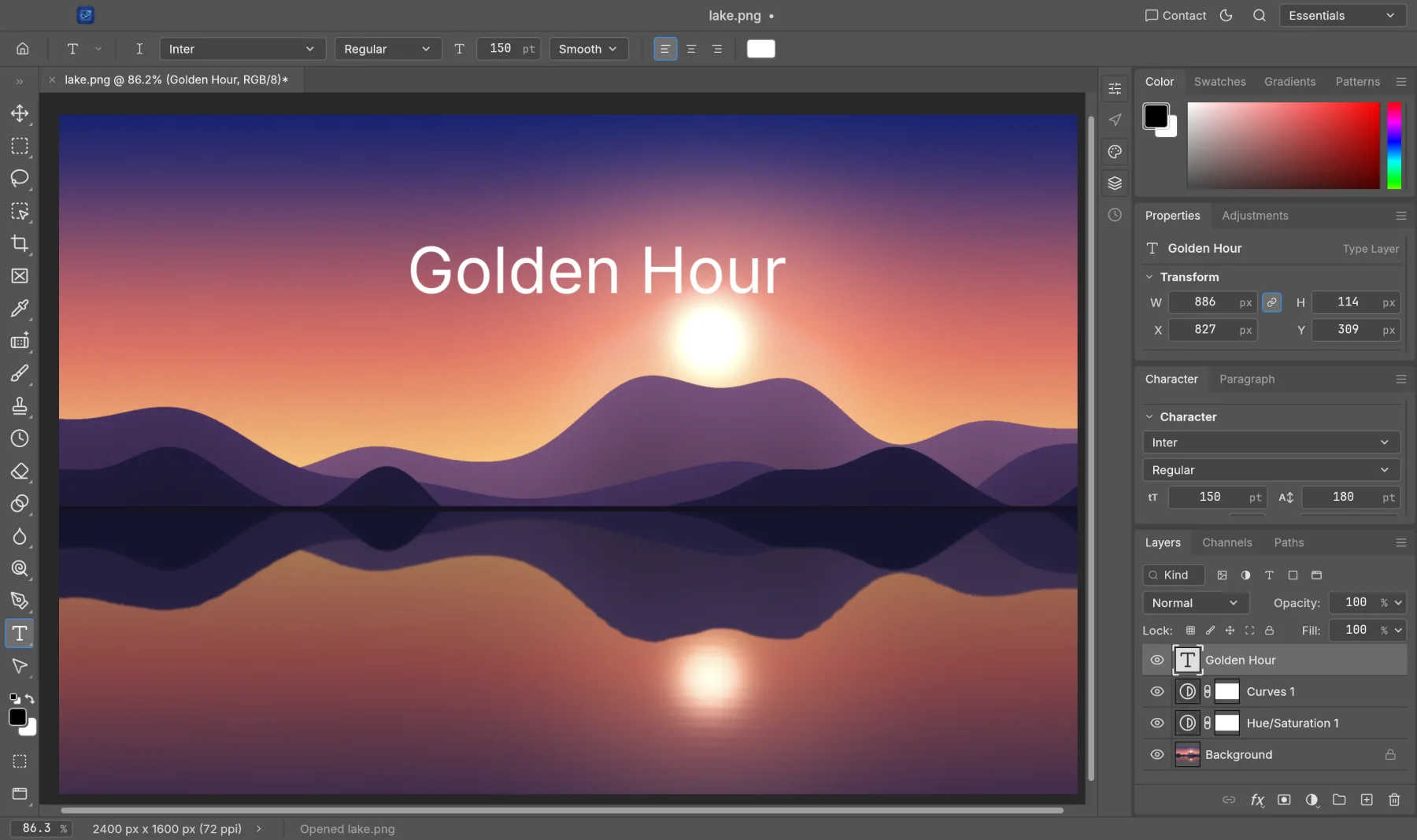Viewport: 1417px width, 840px height.
Task: Click the Home icon in options bar
Action: tap(23, 49)
